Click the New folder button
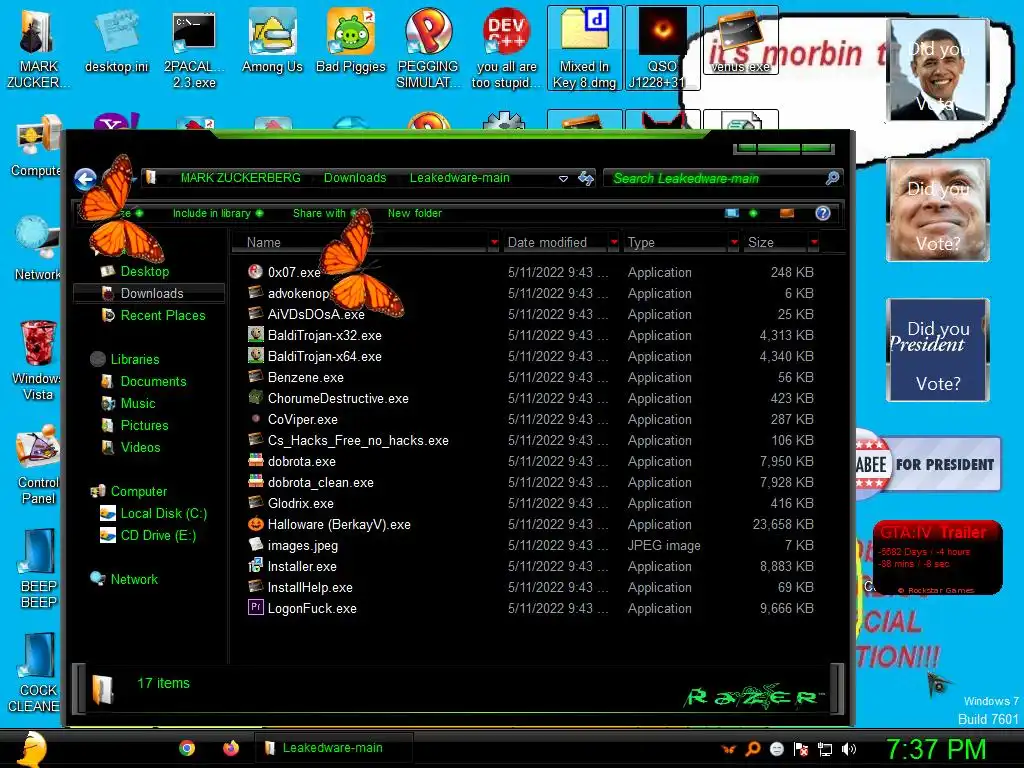Screen dimensions: 1024x768 [415, 213]
